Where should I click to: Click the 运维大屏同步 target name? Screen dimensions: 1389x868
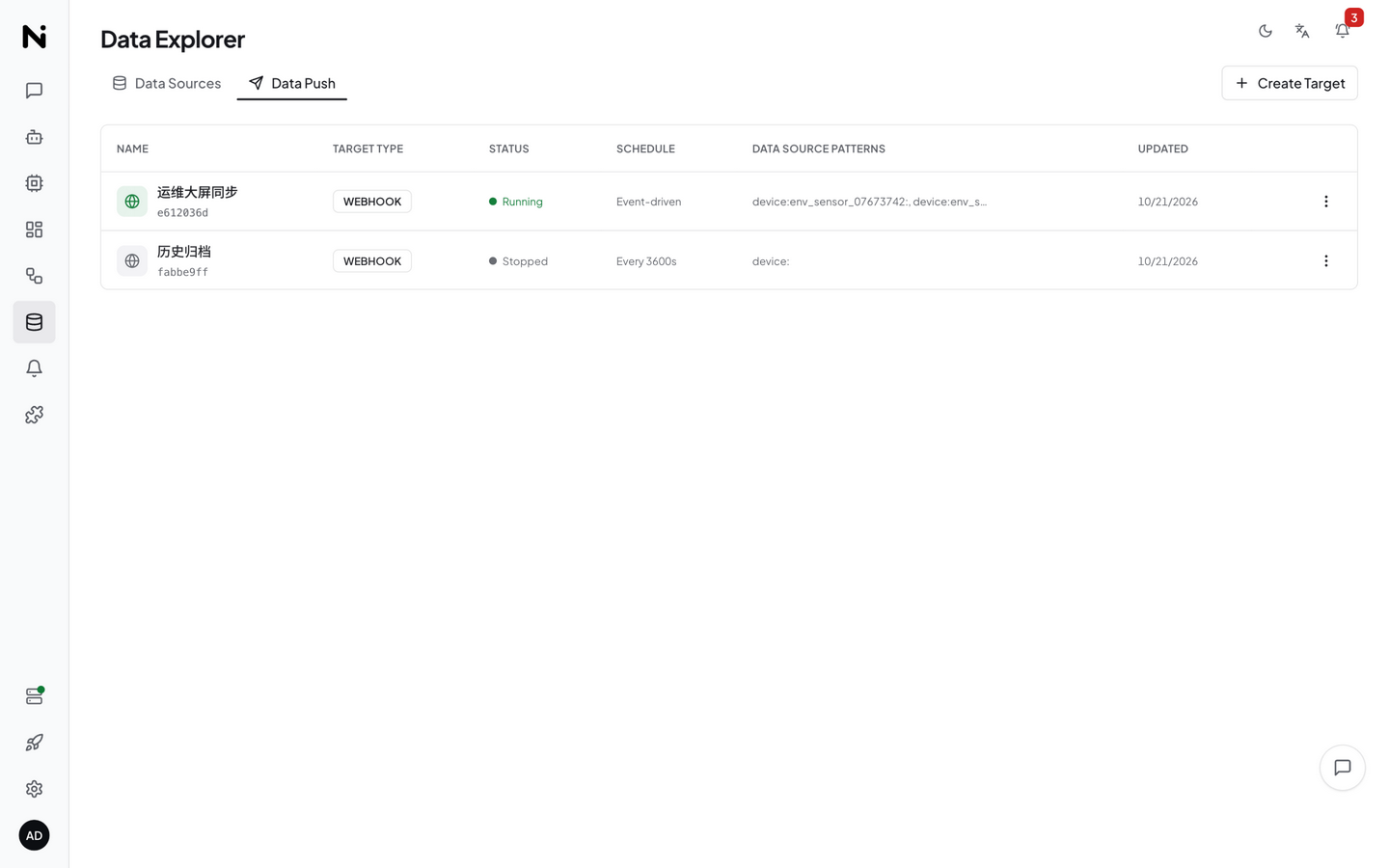198,192
